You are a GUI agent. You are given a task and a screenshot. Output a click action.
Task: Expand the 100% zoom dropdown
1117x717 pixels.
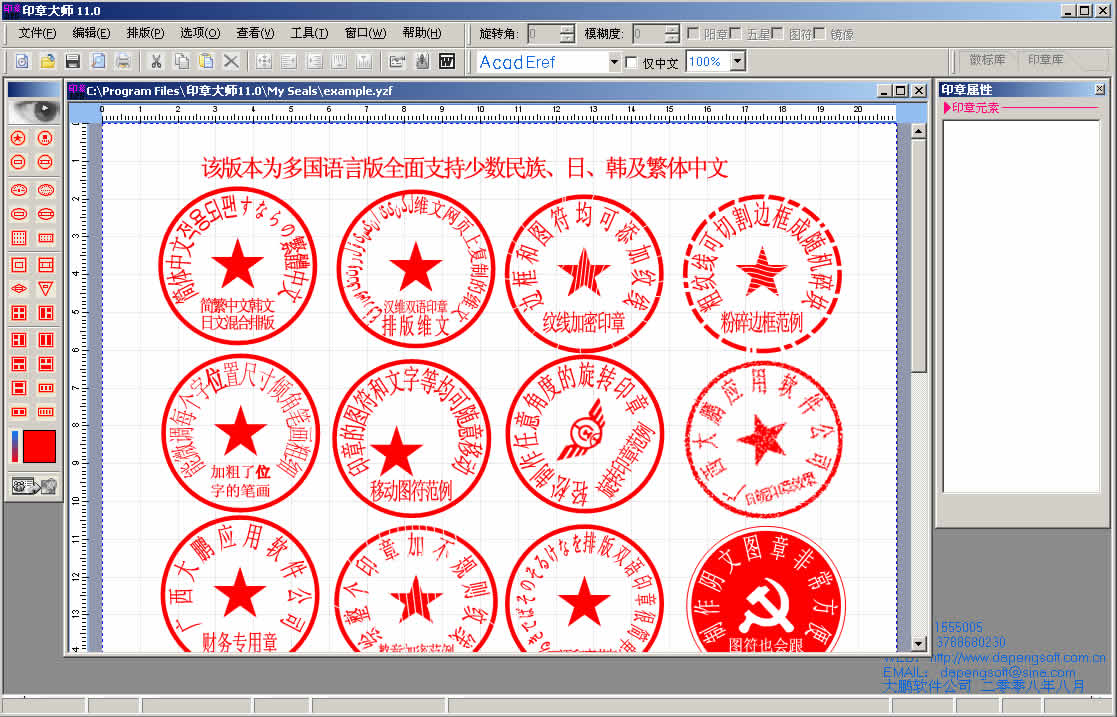coord(737,62)
